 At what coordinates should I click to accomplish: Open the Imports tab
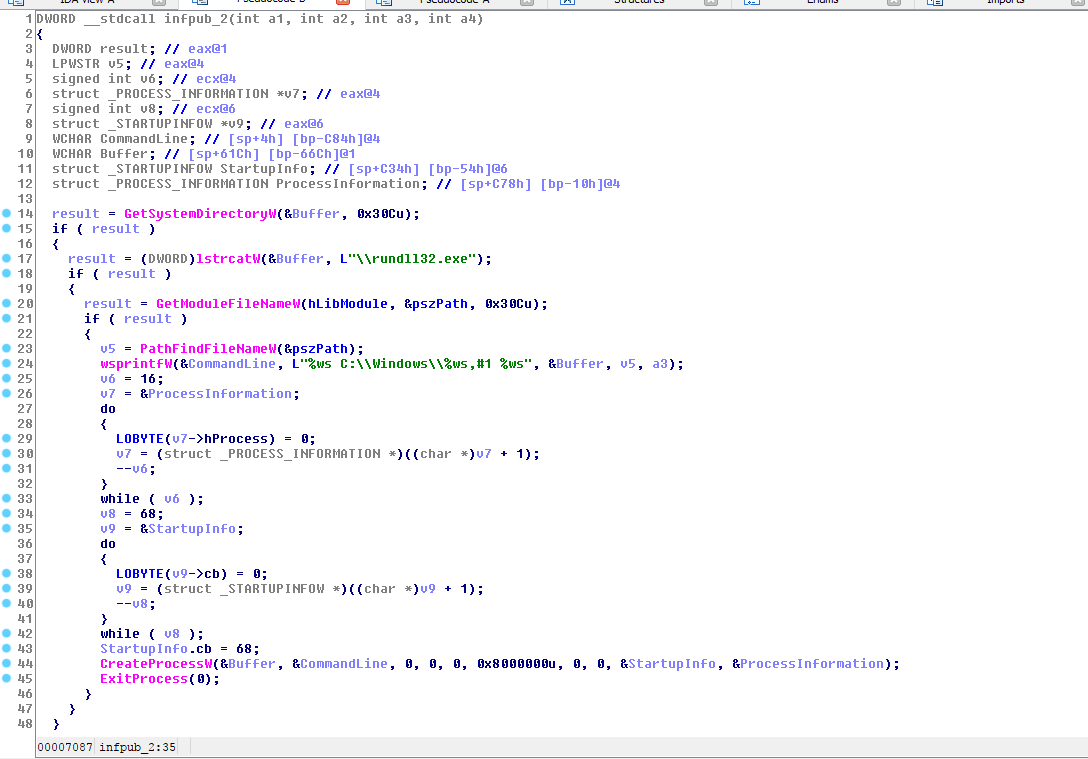click(x=1004, y=3)
